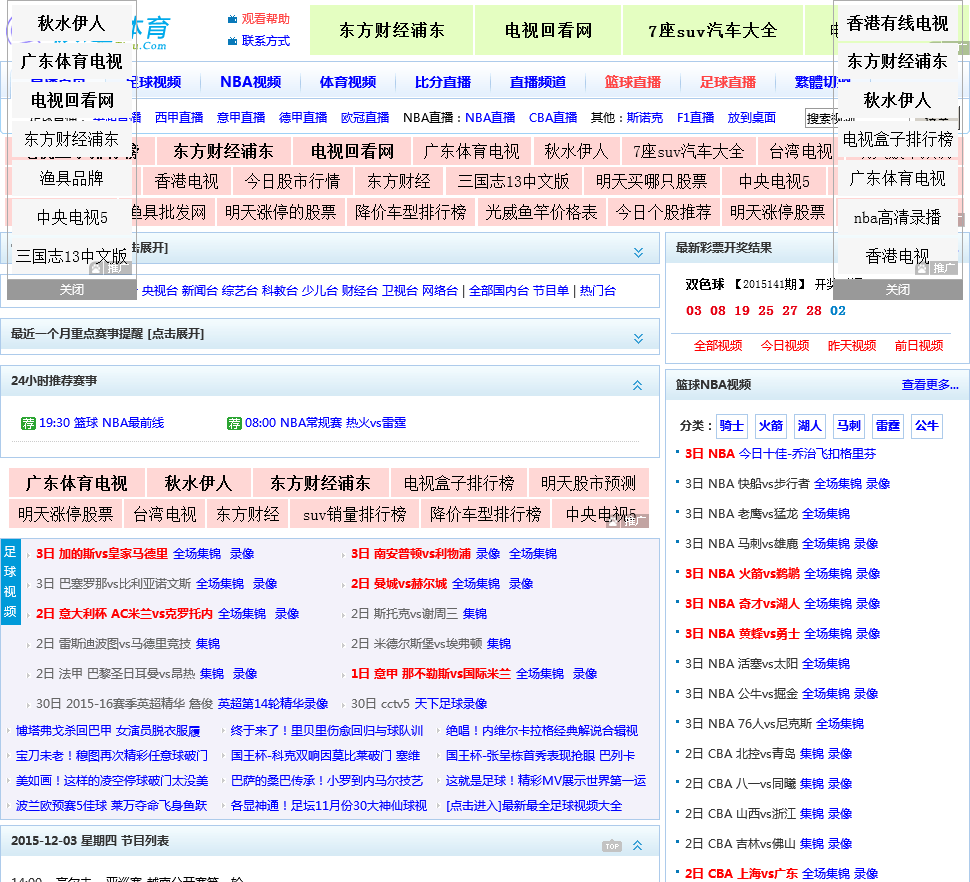Screen dimensions: 970x882
Task: Filter NBA videos by 公牛
Action: [927, 426]
